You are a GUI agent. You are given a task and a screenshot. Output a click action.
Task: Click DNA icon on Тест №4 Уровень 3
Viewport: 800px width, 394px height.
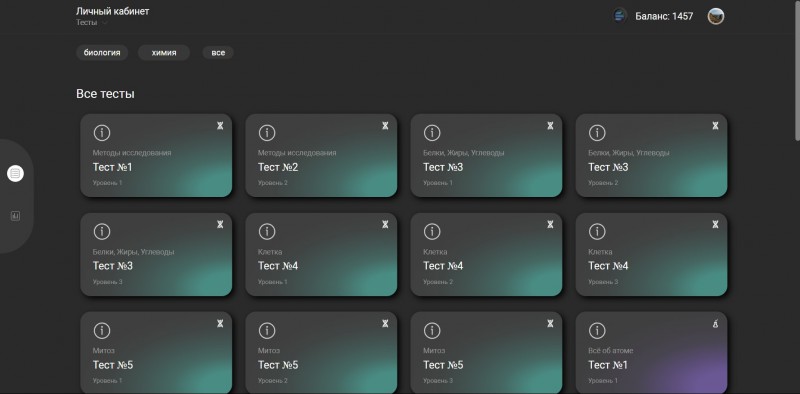point(715,225)
